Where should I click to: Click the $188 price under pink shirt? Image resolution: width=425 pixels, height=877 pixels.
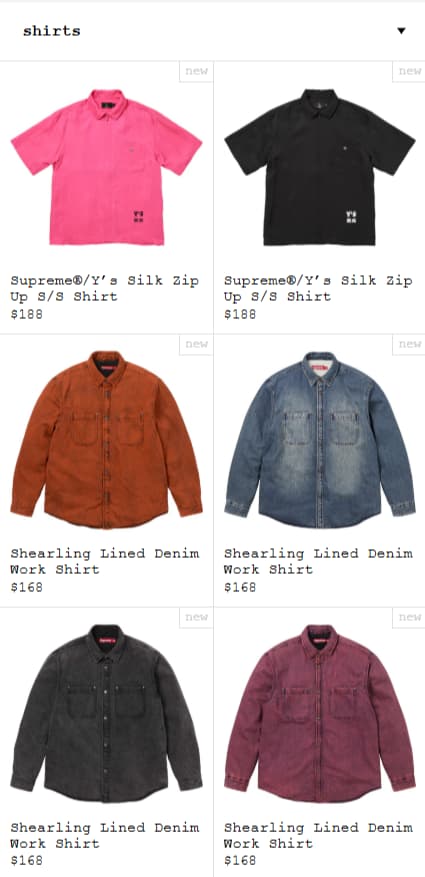26,314
